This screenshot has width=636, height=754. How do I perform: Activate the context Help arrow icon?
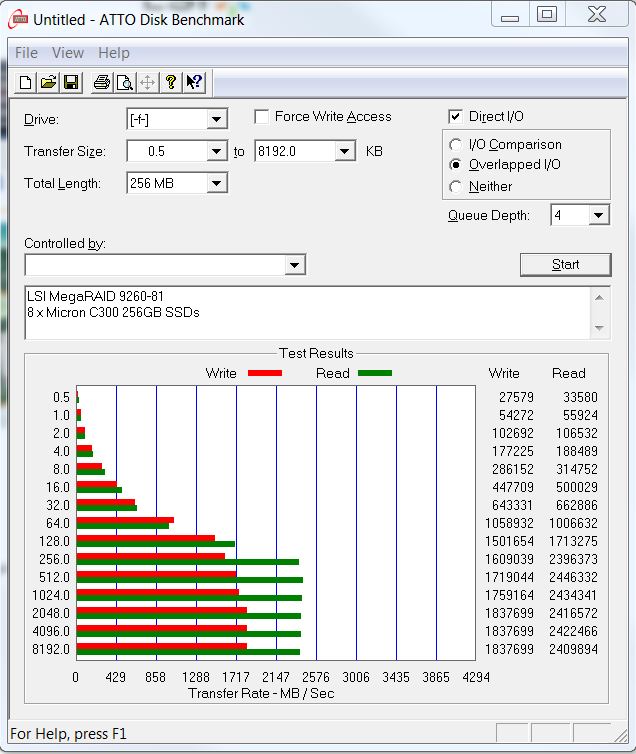194,83
